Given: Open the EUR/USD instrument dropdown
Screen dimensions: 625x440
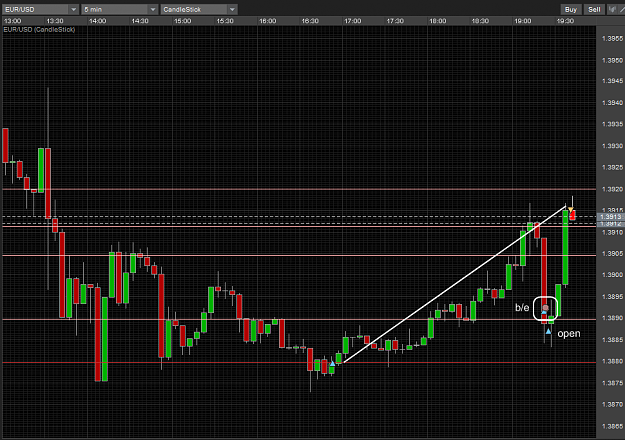Looking at the screenshot, I should click(x=40, y=9).
